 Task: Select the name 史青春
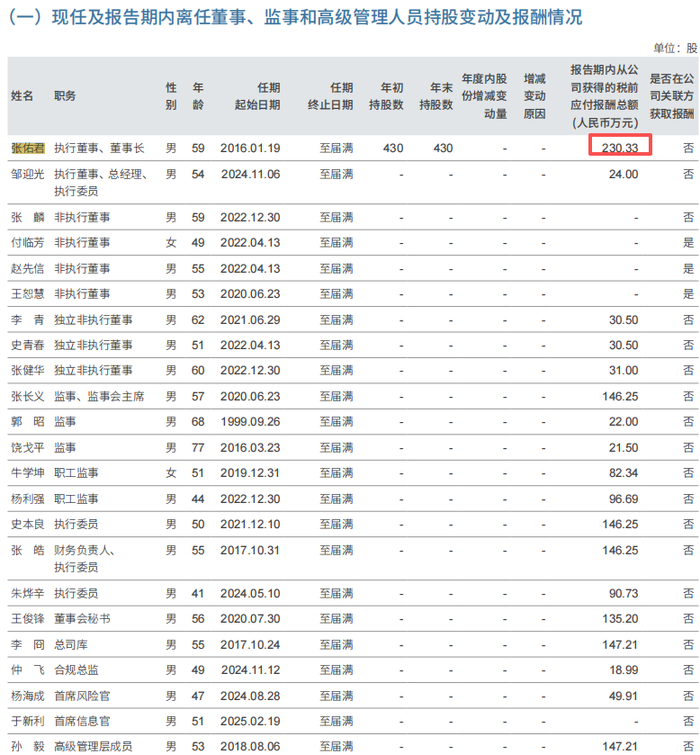pyautogui.click(x=28, y=345)
